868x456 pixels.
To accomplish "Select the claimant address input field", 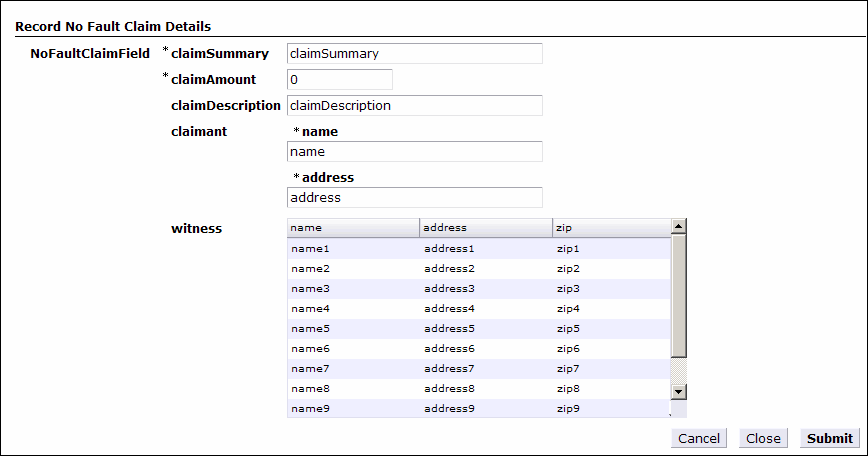I will pyautogui.click(x=415, y=198).
